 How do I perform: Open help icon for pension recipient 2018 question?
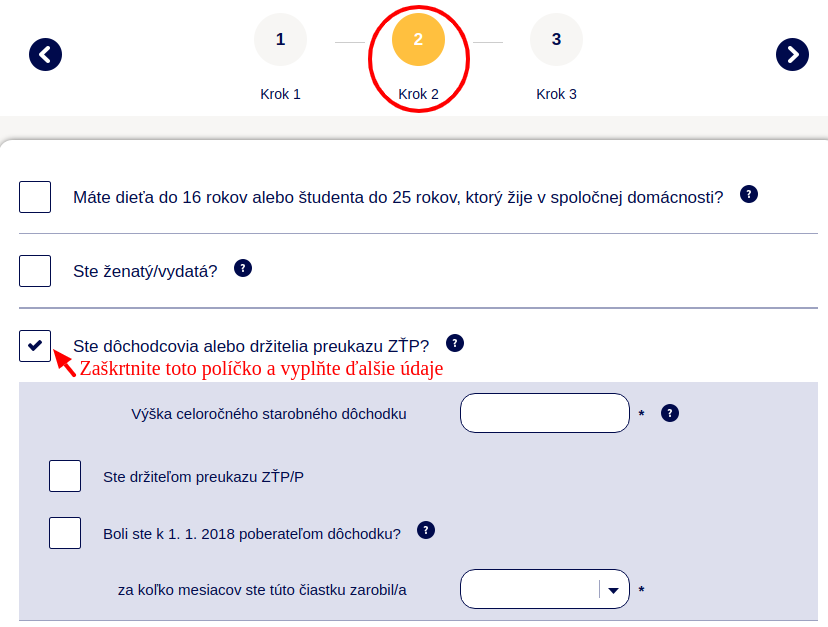coord(426,530)
